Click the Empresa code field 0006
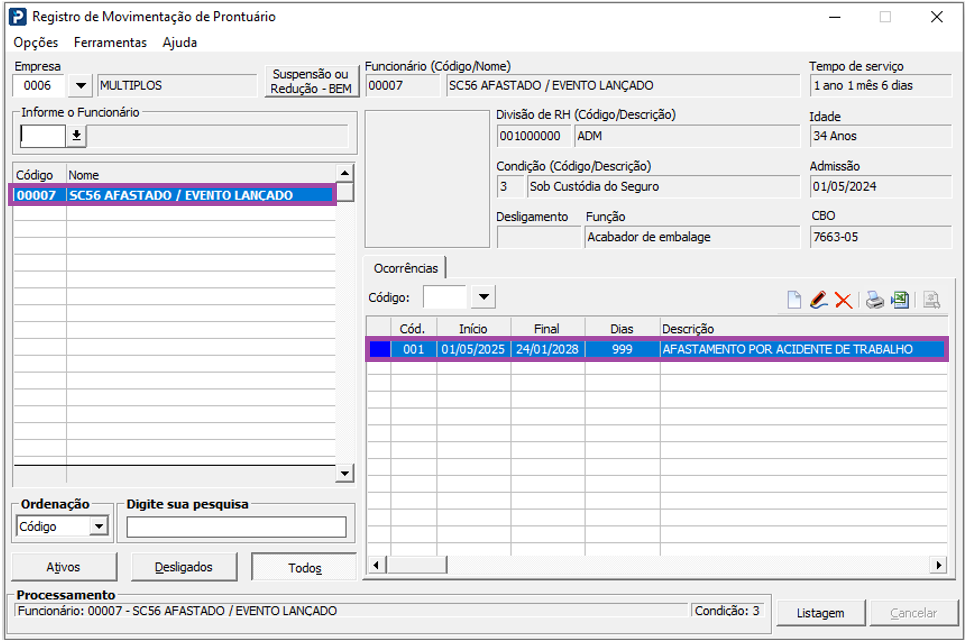This screenshot has width=966, height=640. 38,86
